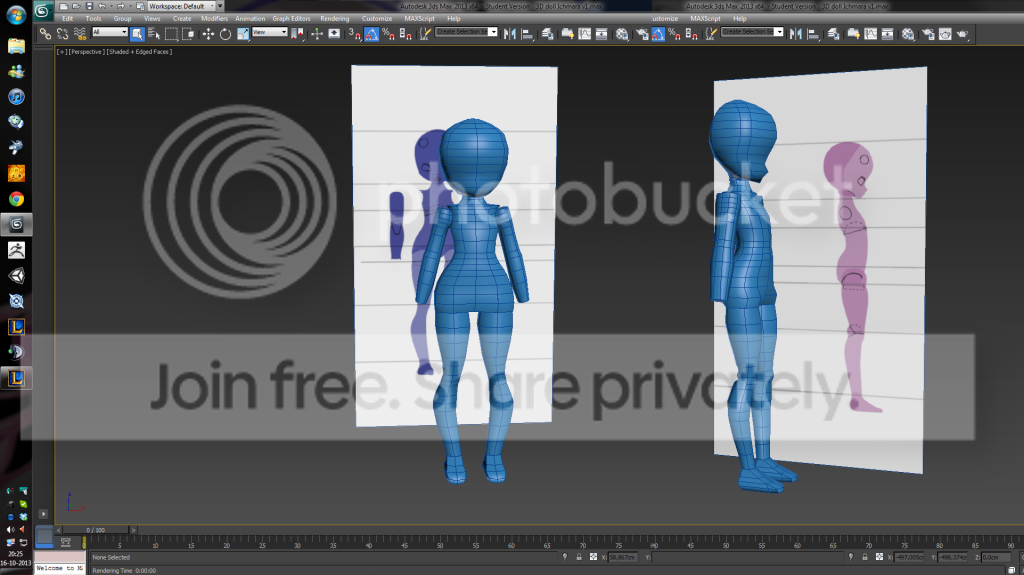Screen dimensions: 1024x575
Task: Open [Shaded + Edged Faces] shading menu
Action: pos(140,52)
